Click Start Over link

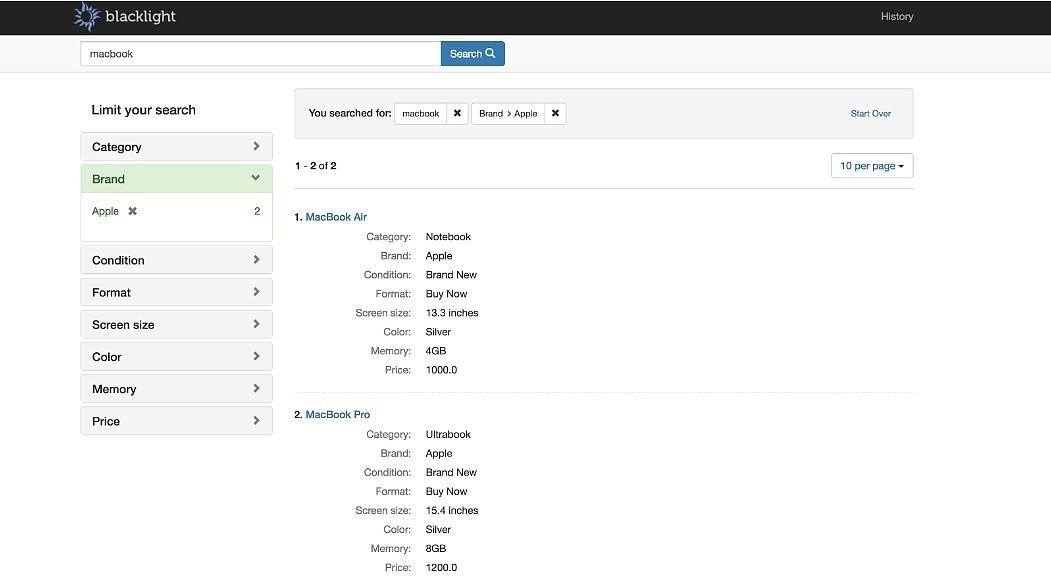(x=870, y=114)
